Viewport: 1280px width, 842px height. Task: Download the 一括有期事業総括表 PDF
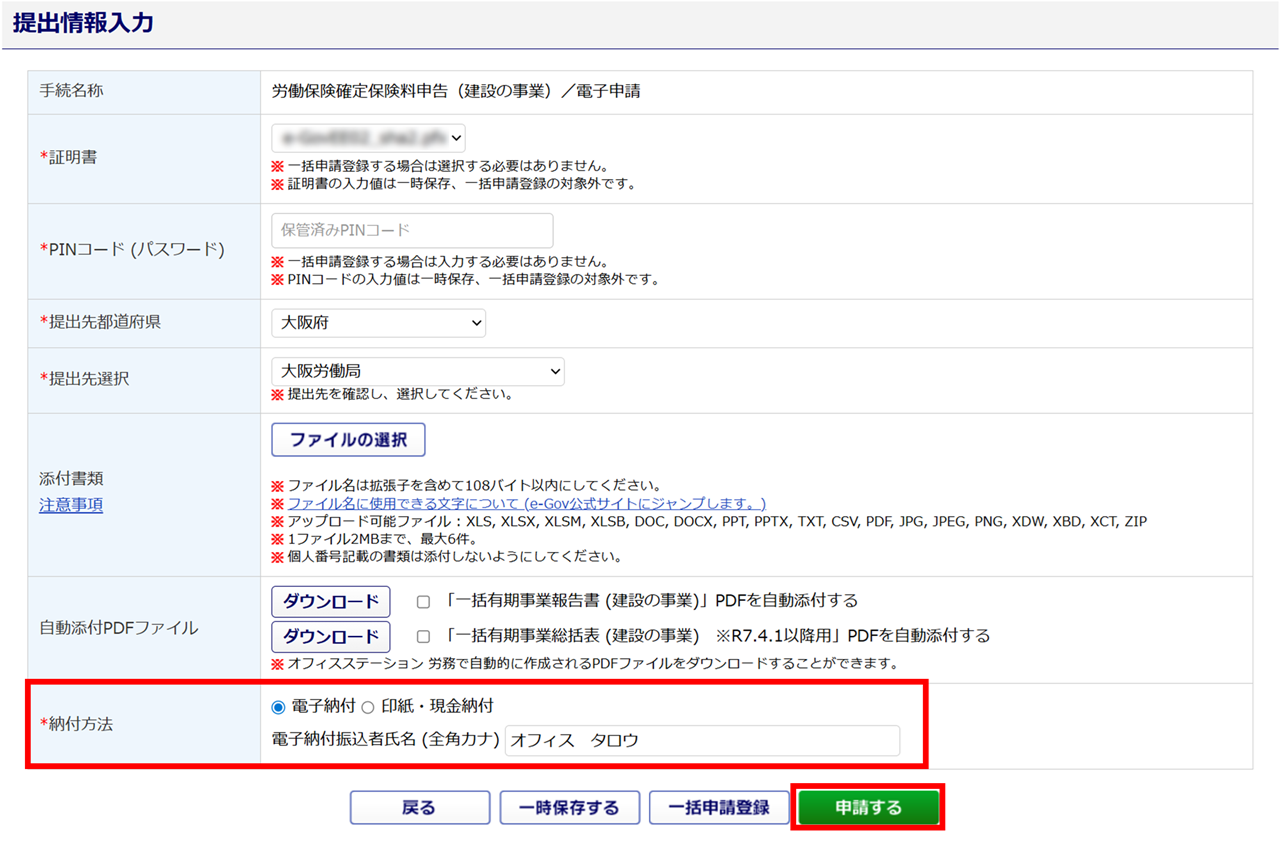[x=331, y=636]
